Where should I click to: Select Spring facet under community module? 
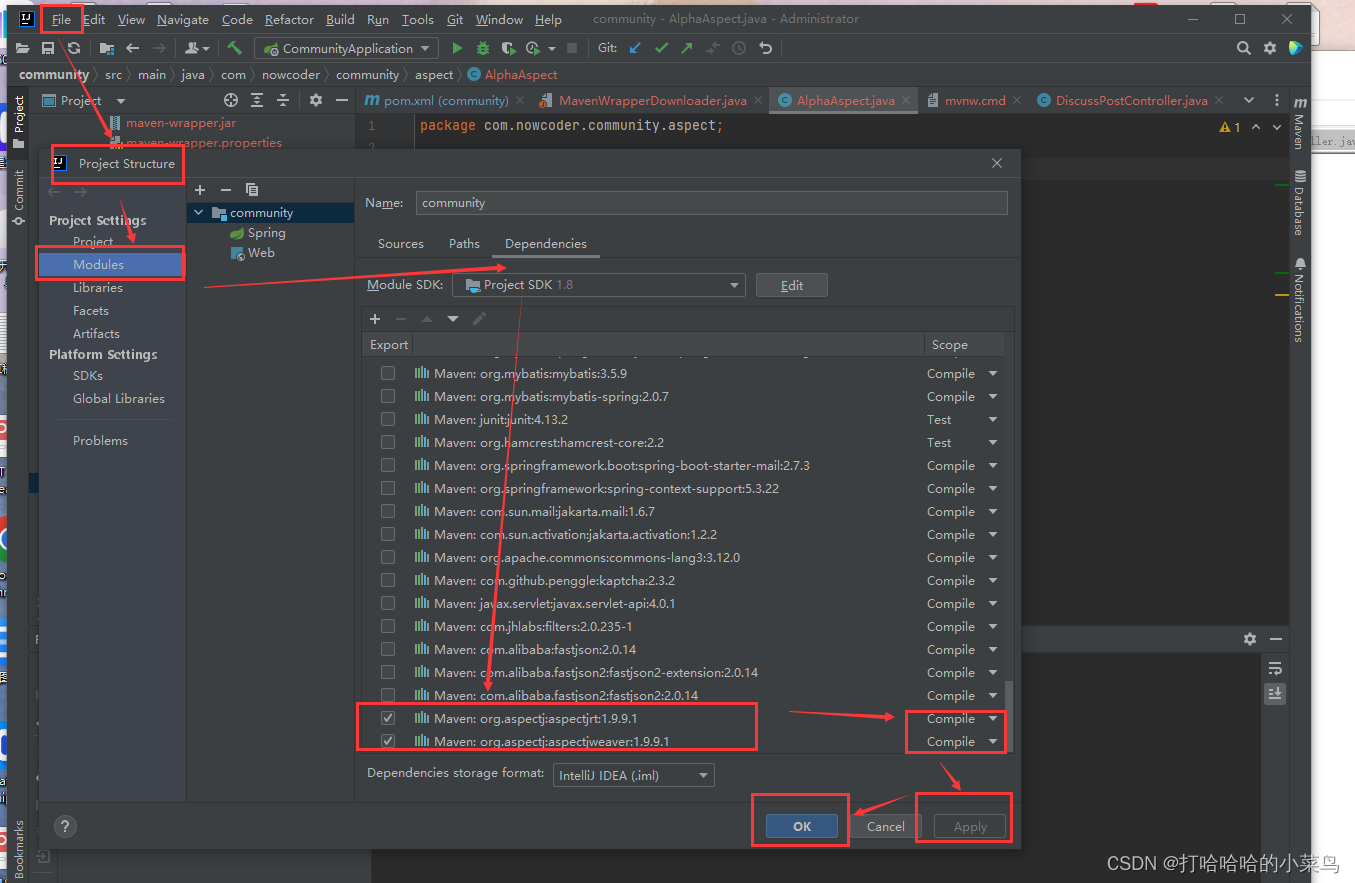tap(259, 232)
